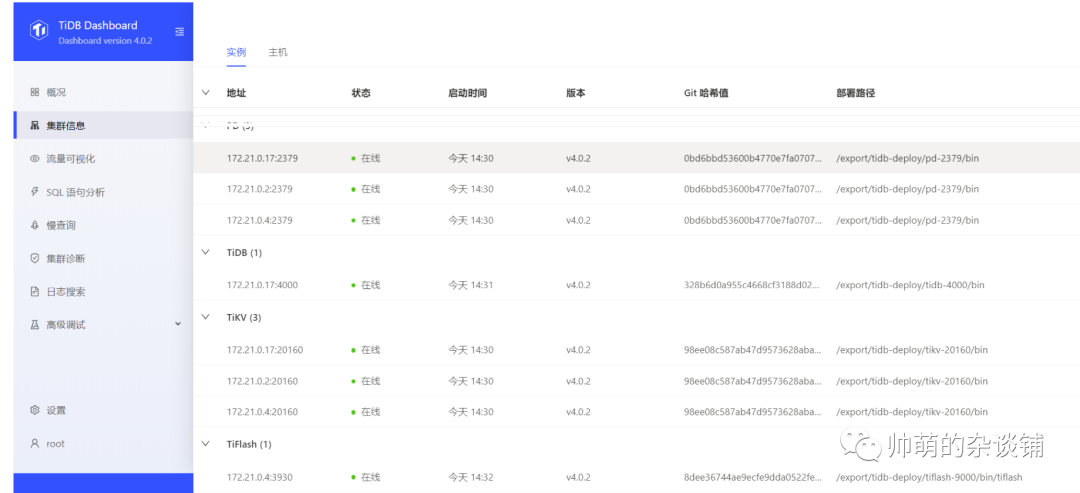Click the 流量可视化 eye icon
The width and height of the screenshot is (1080, 493).
(x=35, y=159)
